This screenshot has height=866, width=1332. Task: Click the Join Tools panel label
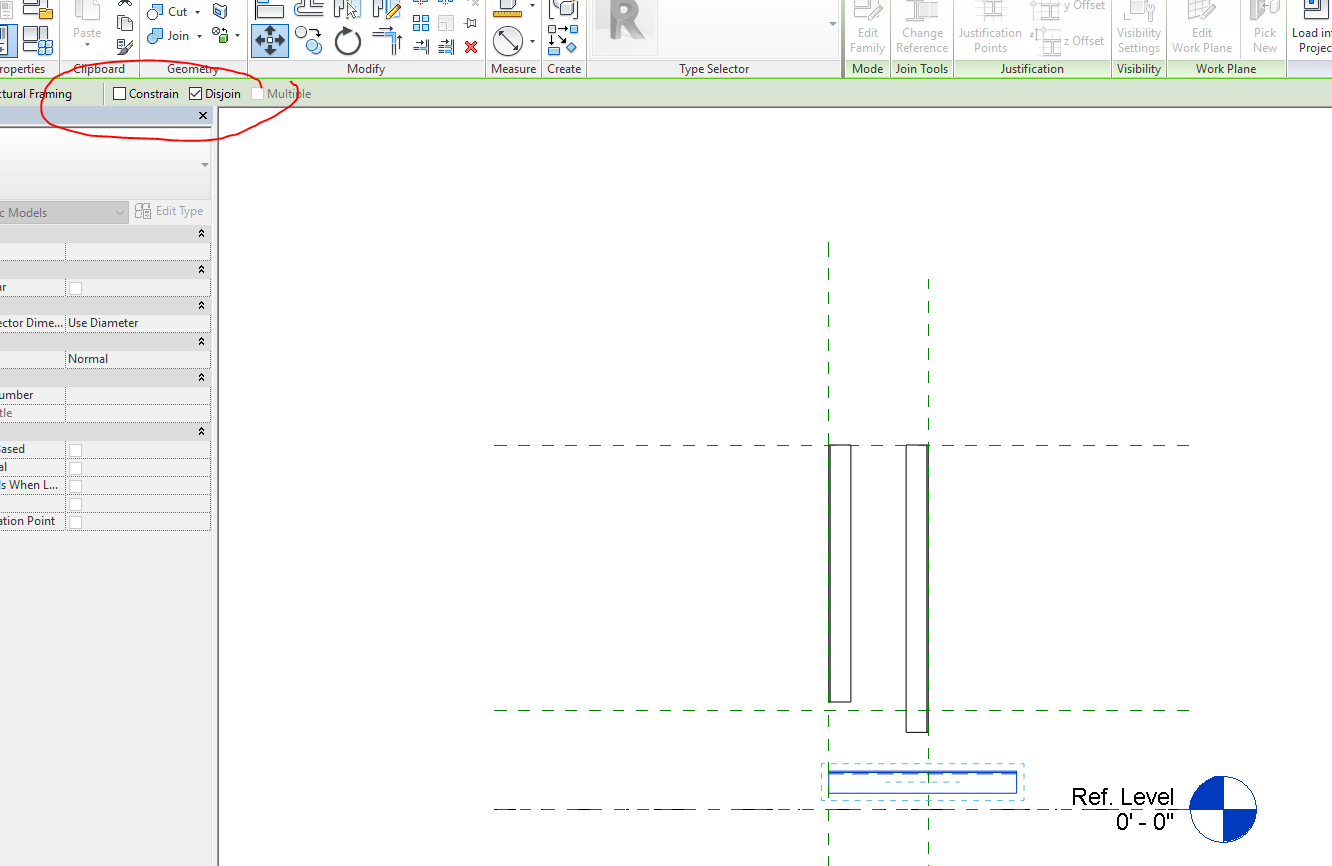pyautogui.click(x=921, y=68)
